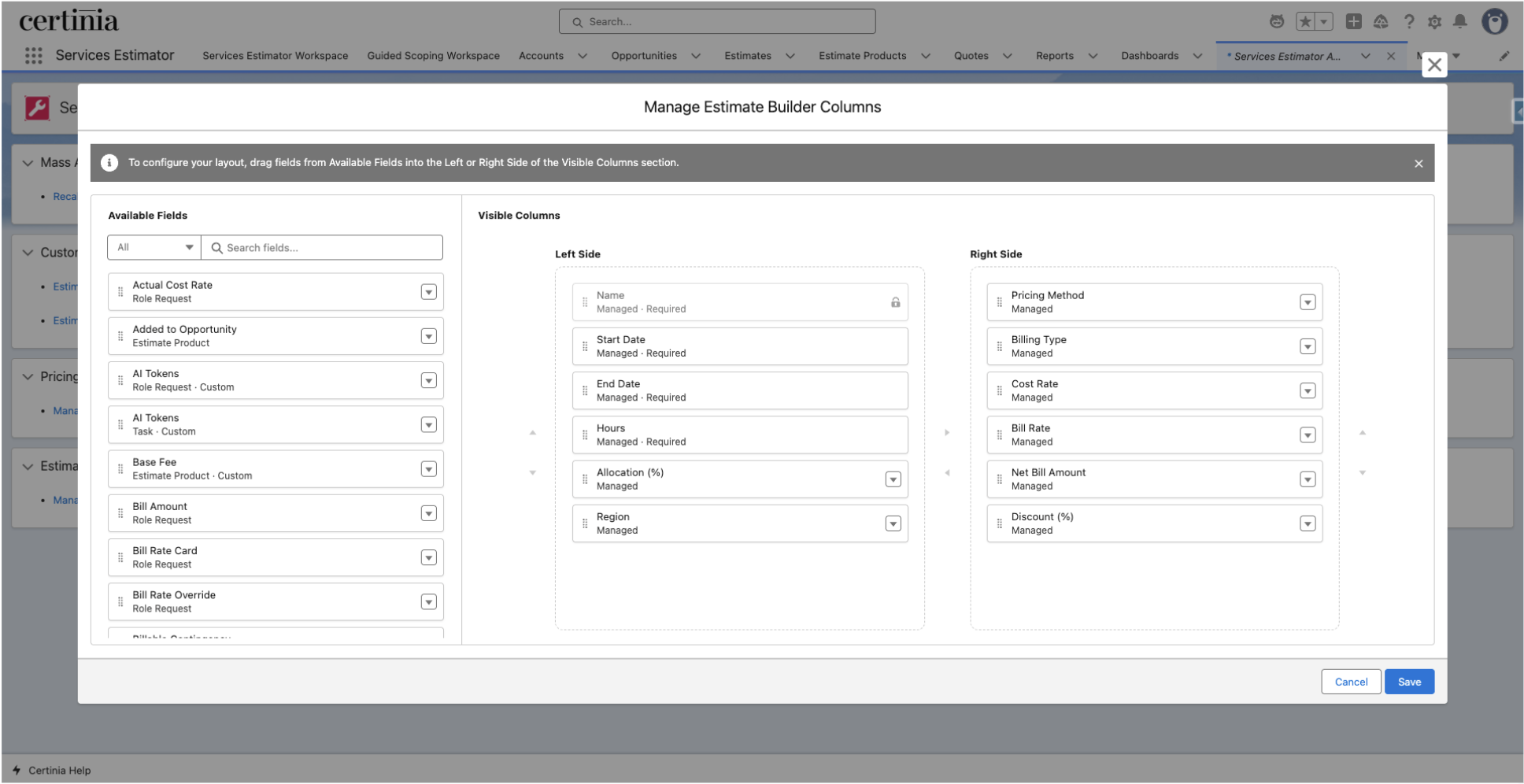Click move-to-right-side arrow between columns
1524x784 pixels.
947,433
